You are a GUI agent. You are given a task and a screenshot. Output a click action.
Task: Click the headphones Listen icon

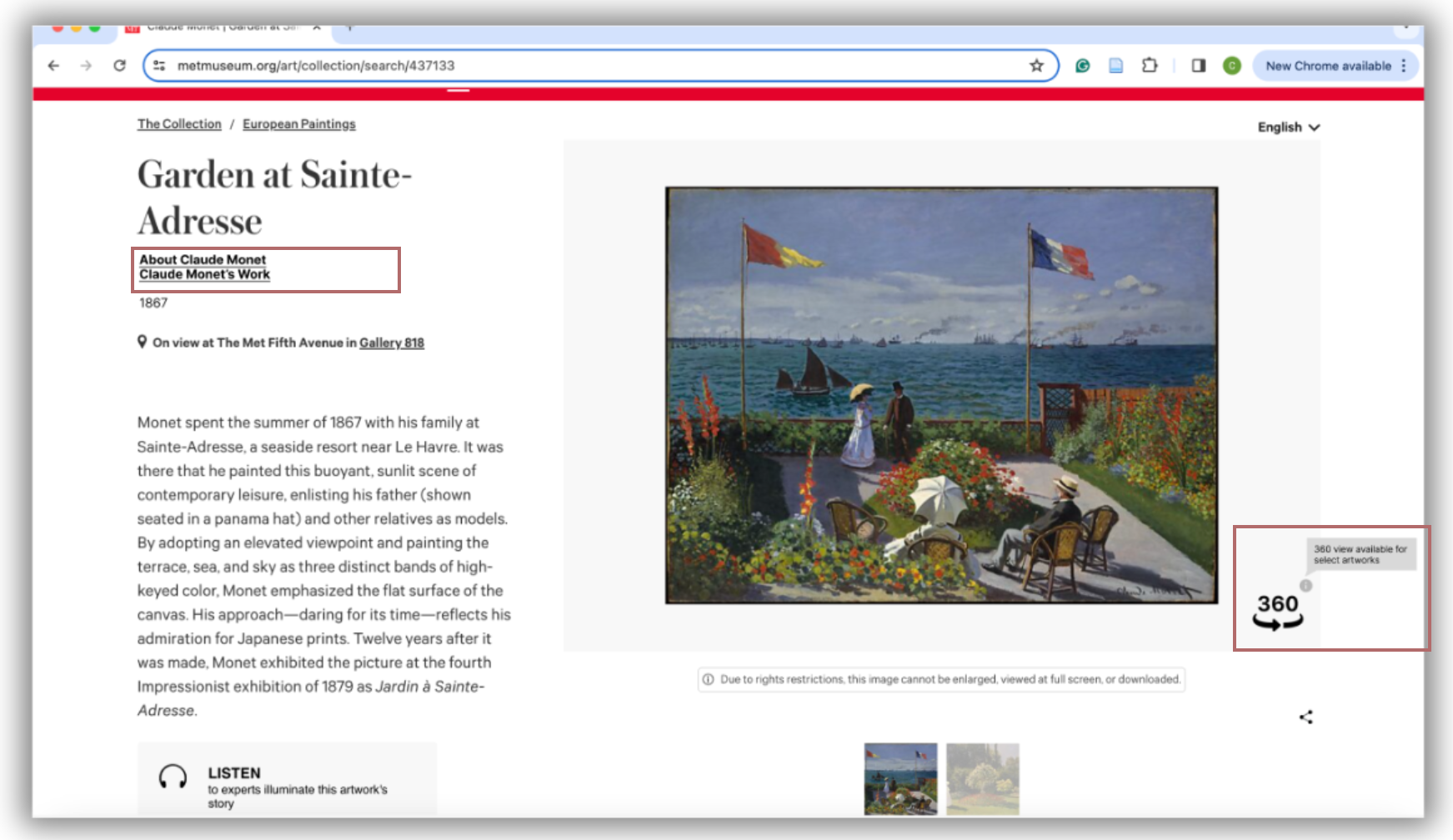pos(173,777)
